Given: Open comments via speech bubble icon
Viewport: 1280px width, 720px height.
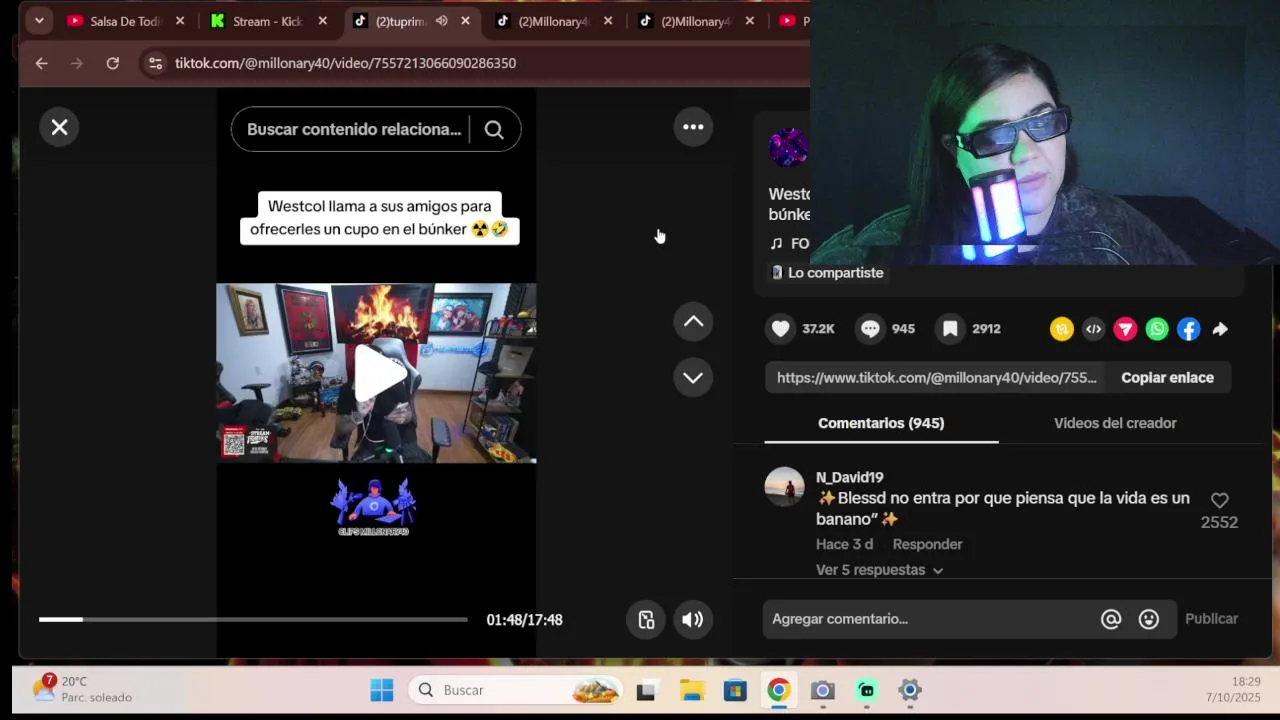Looking at the screenshot, I should 871,329.
